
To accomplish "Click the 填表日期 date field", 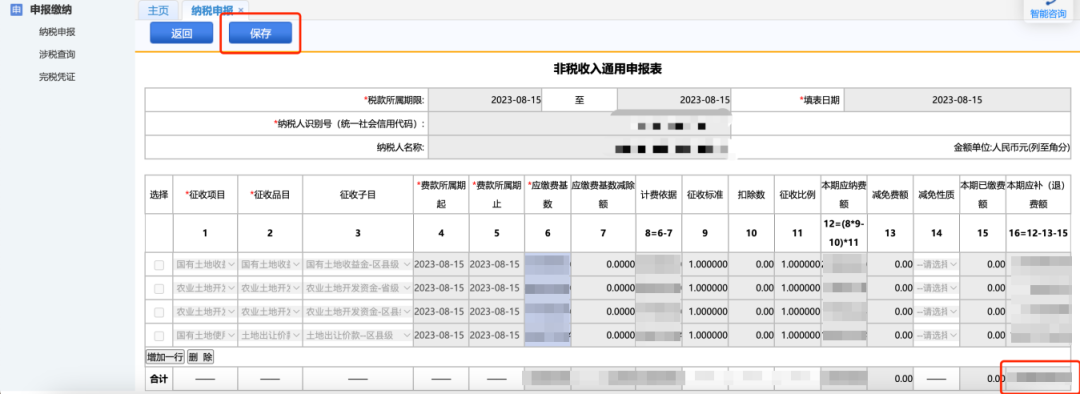I will click(x=957, y=100).
